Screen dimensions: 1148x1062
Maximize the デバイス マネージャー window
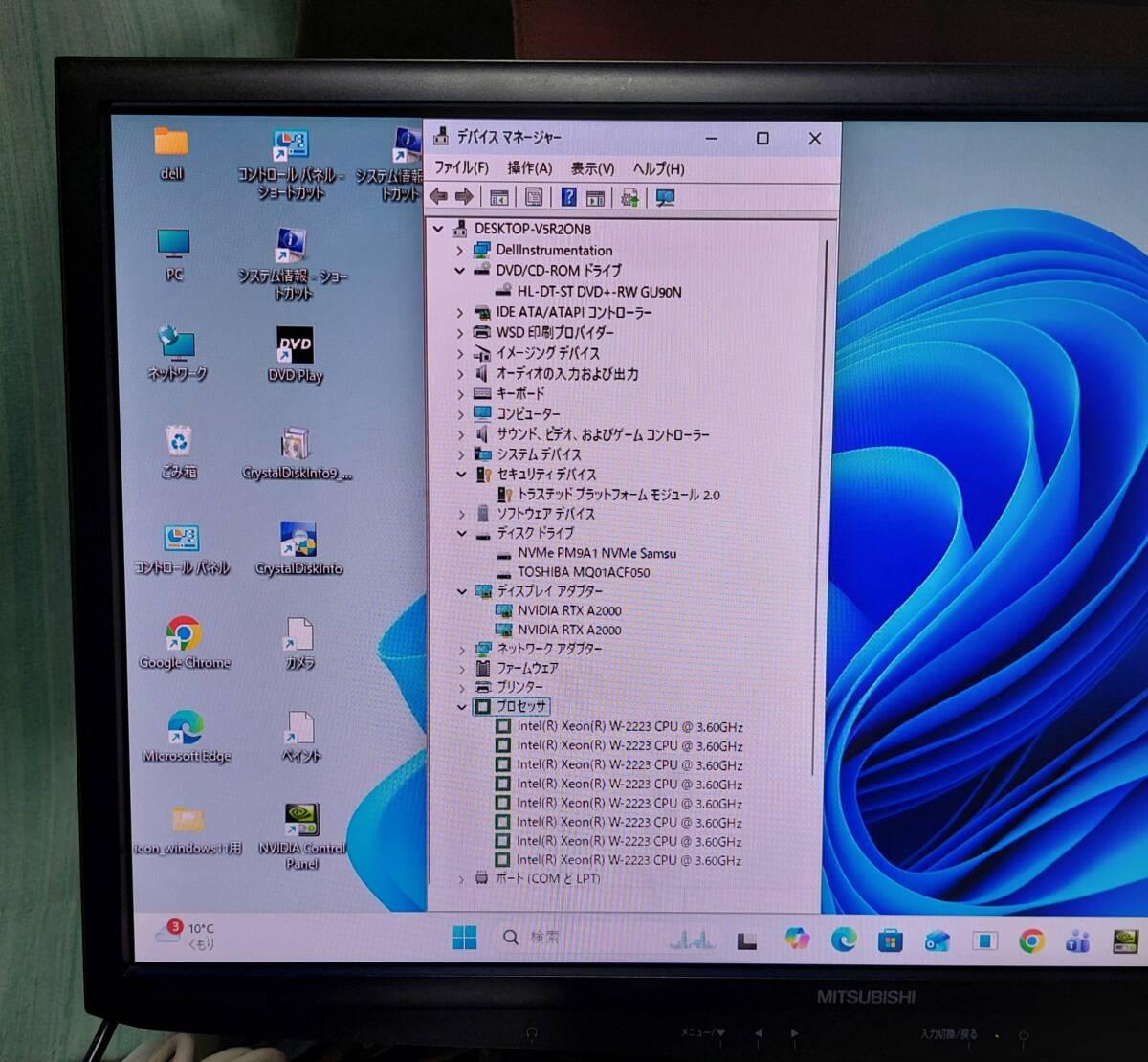pos(762,138)
